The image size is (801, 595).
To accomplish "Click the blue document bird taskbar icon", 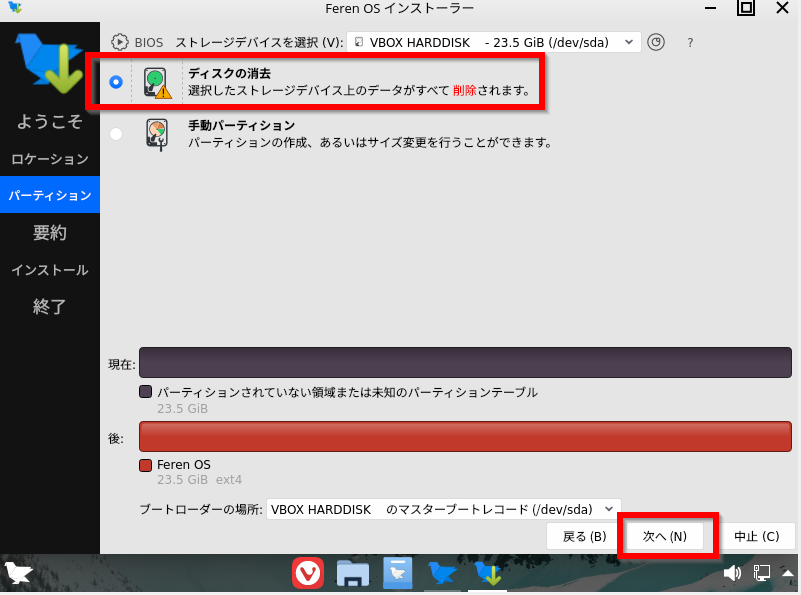I will [x=397, y=573].
